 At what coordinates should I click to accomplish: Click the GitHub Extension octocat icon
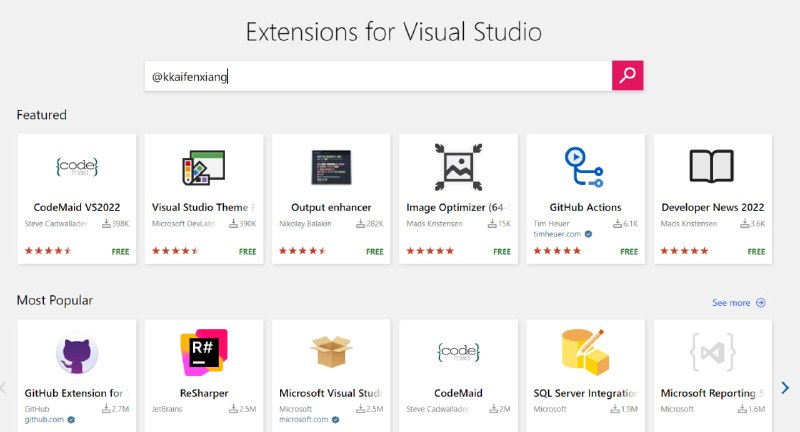pos(77,351)
